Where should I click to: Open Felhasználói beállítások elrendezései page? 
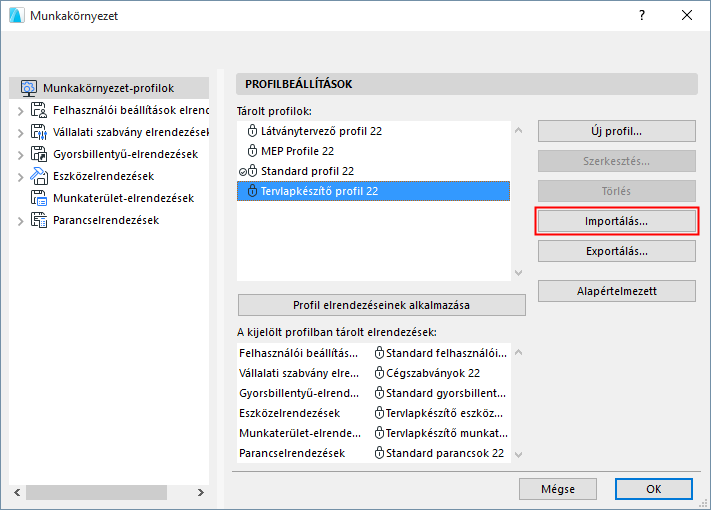click(131, 110)
